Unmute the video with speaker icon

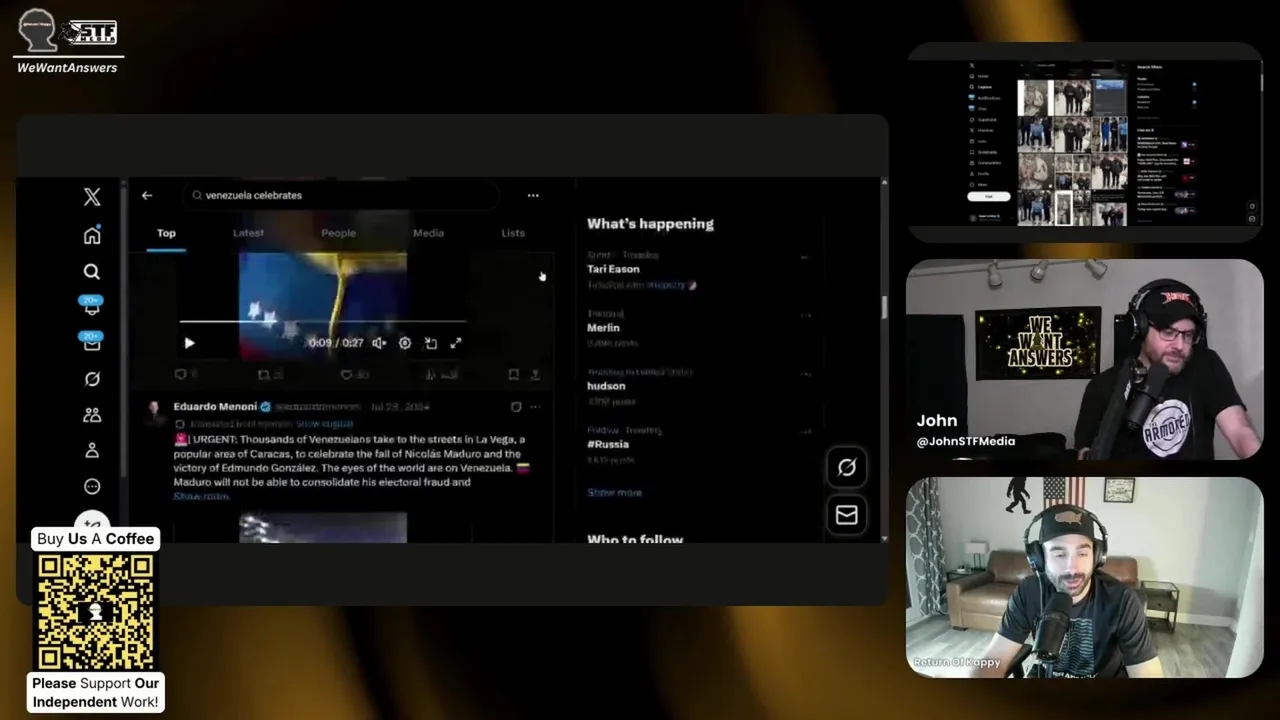pos(379,343)
